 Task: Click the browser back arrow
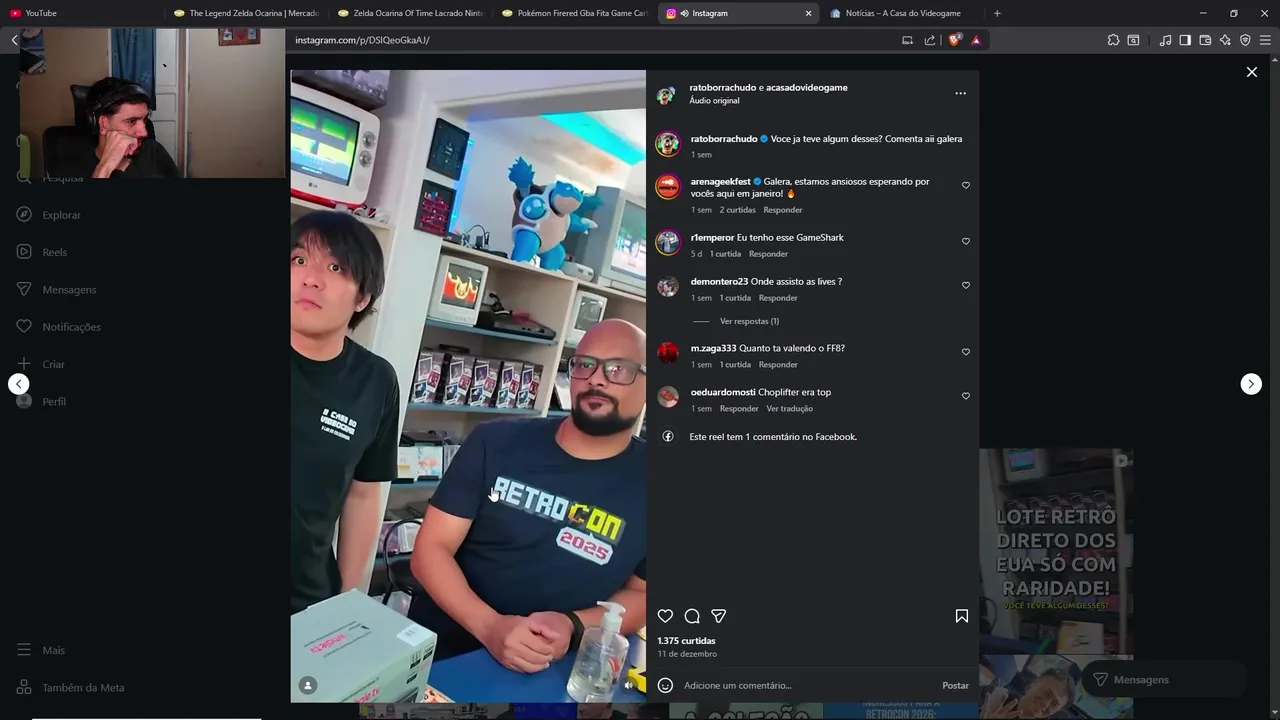14,40
